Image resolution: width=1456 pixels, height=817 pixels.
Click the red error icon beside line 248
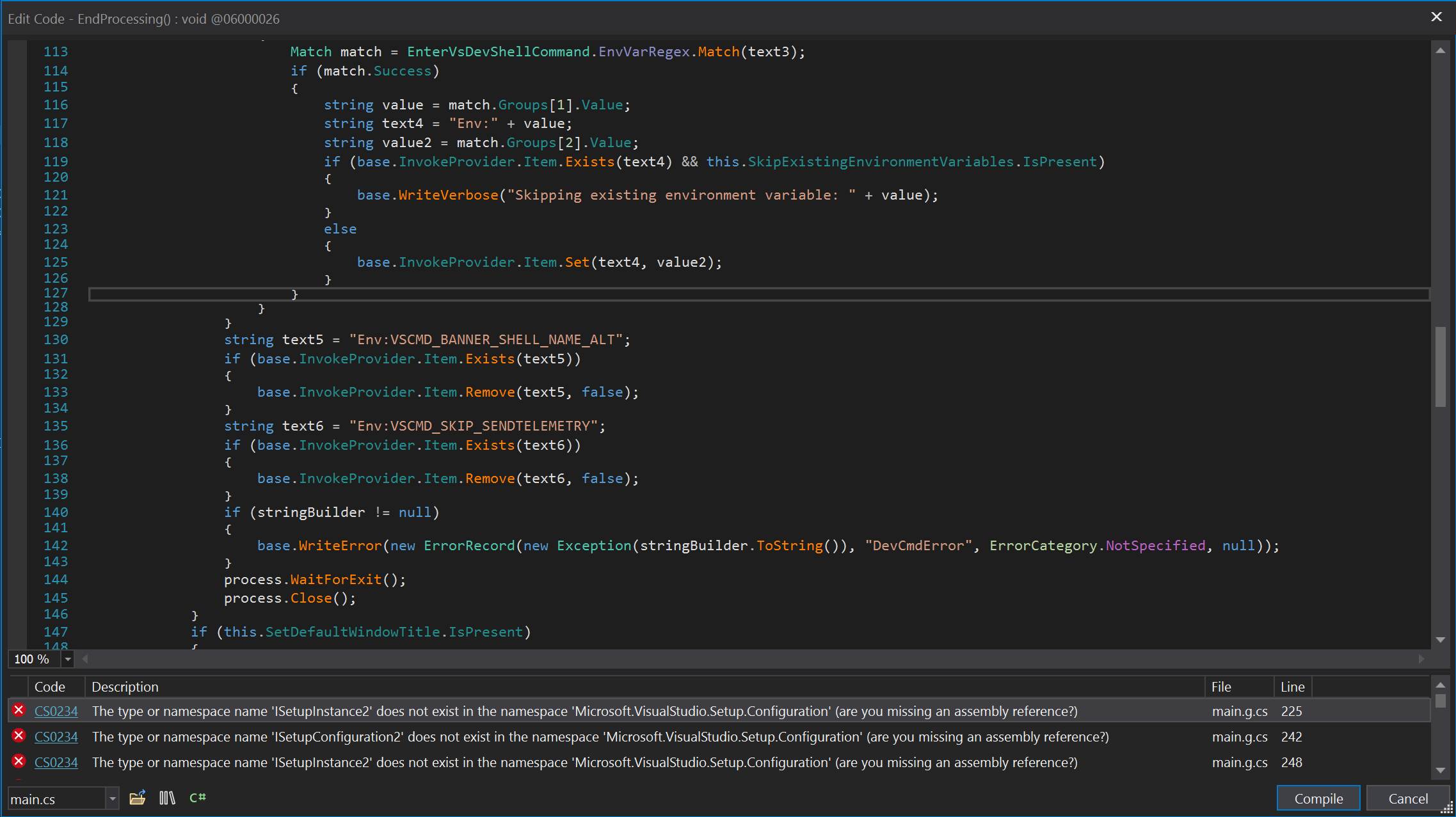[19, 761]
